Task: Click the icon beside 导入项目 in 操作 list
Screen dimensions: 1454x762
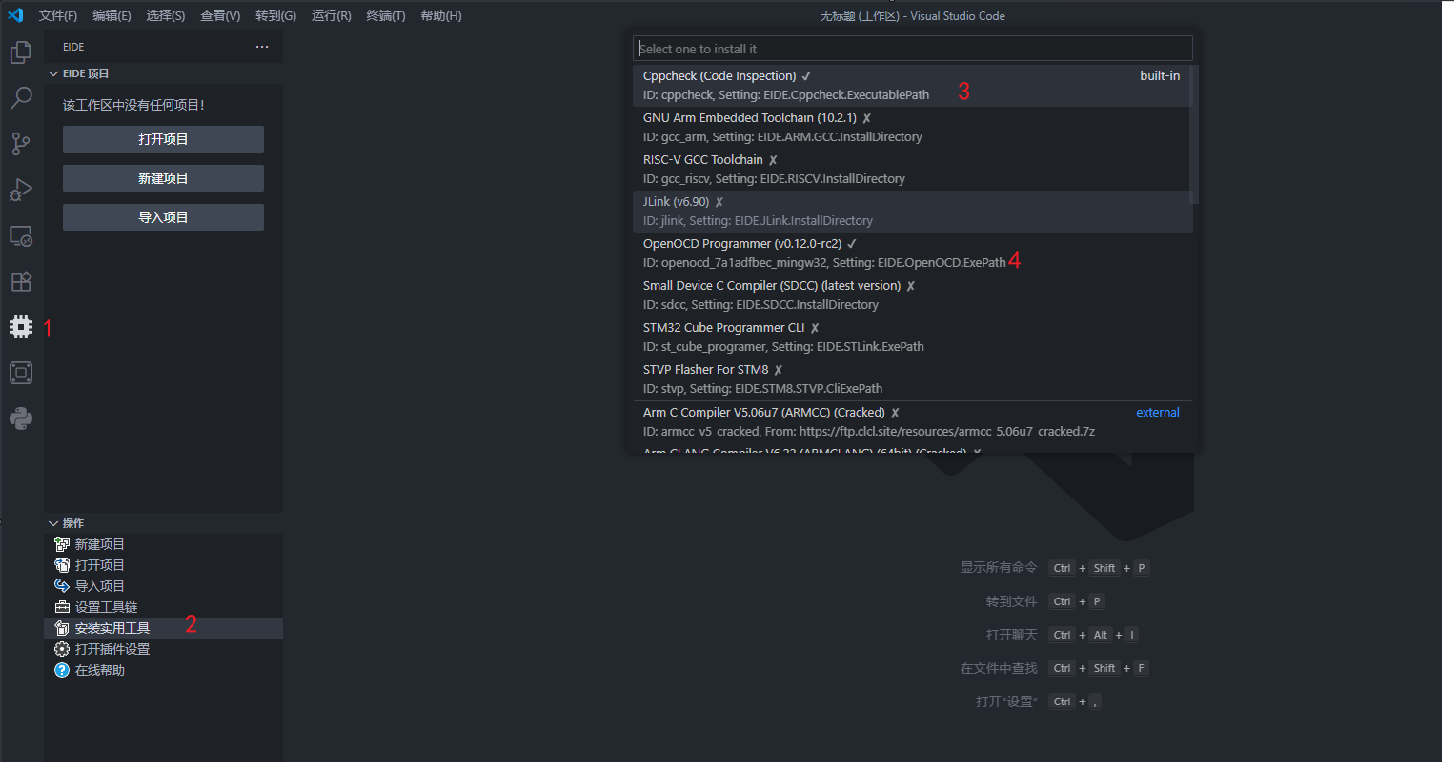Action: (x=62, y=586)
